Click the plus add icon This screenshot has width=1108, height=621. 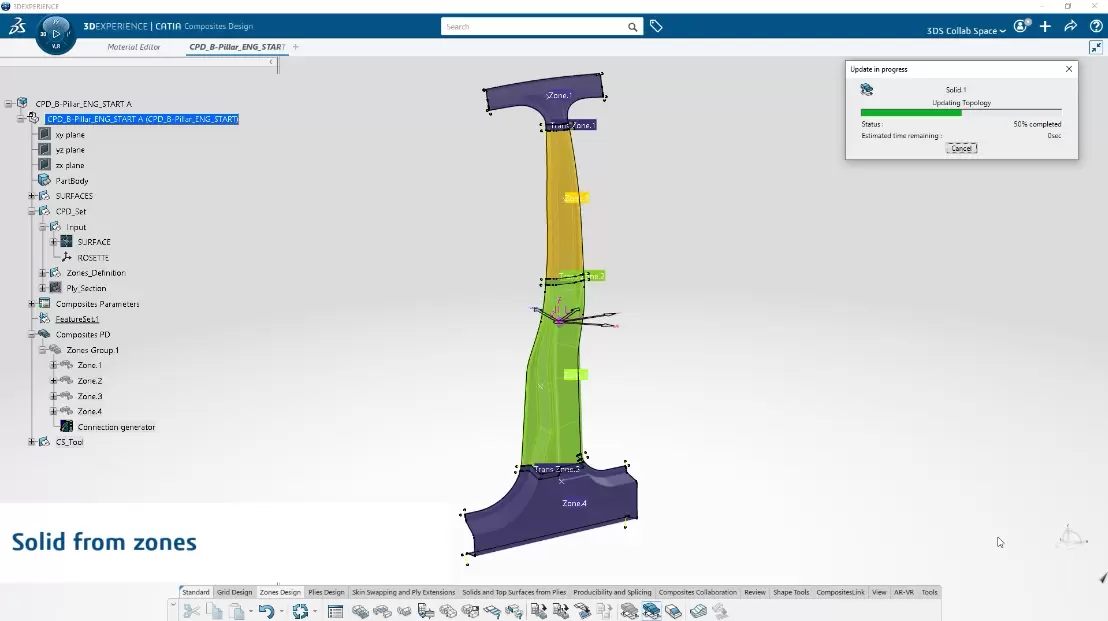point(1045,27)
